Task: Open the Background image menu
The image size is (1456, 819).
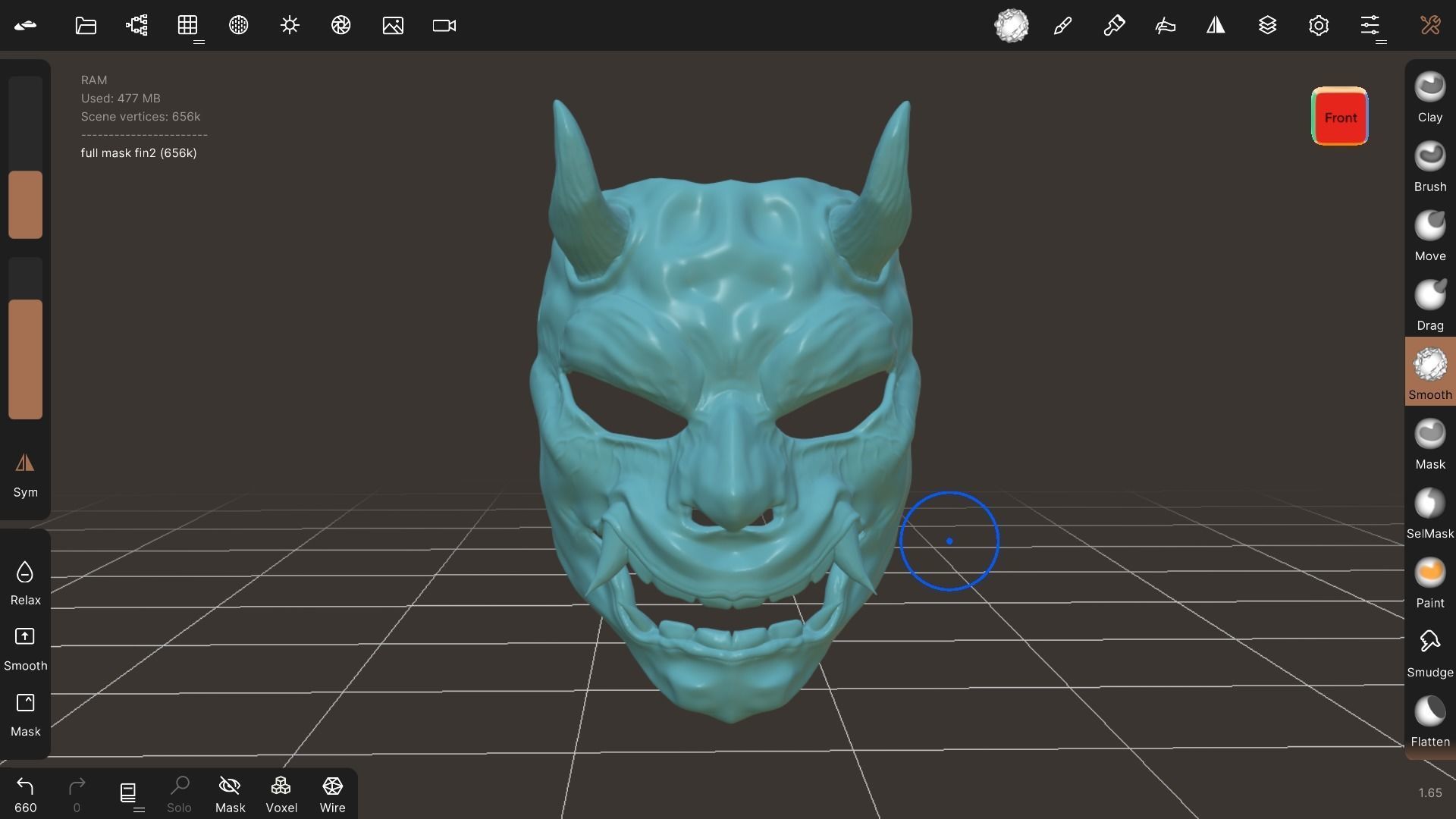Action: tap(393, 26)
